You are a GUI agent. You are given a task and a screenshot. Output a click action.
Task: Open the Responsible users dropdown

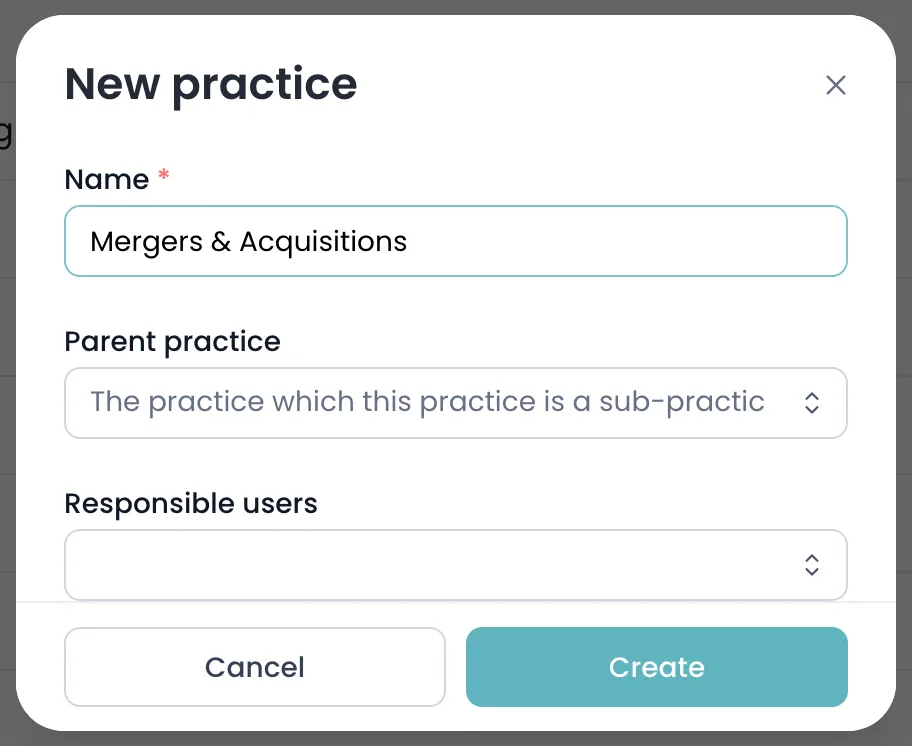455,565
